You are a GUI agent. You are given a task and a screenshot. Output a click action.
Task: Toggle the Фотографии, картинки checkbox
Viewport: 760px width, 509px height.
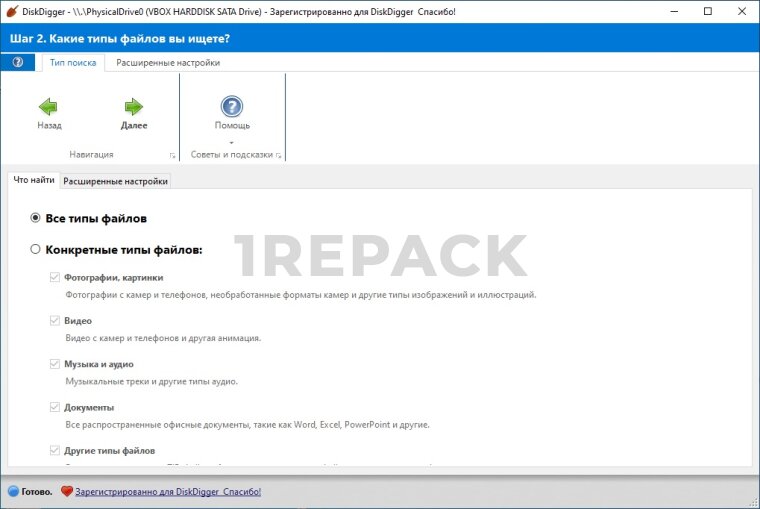pos(55,277)
